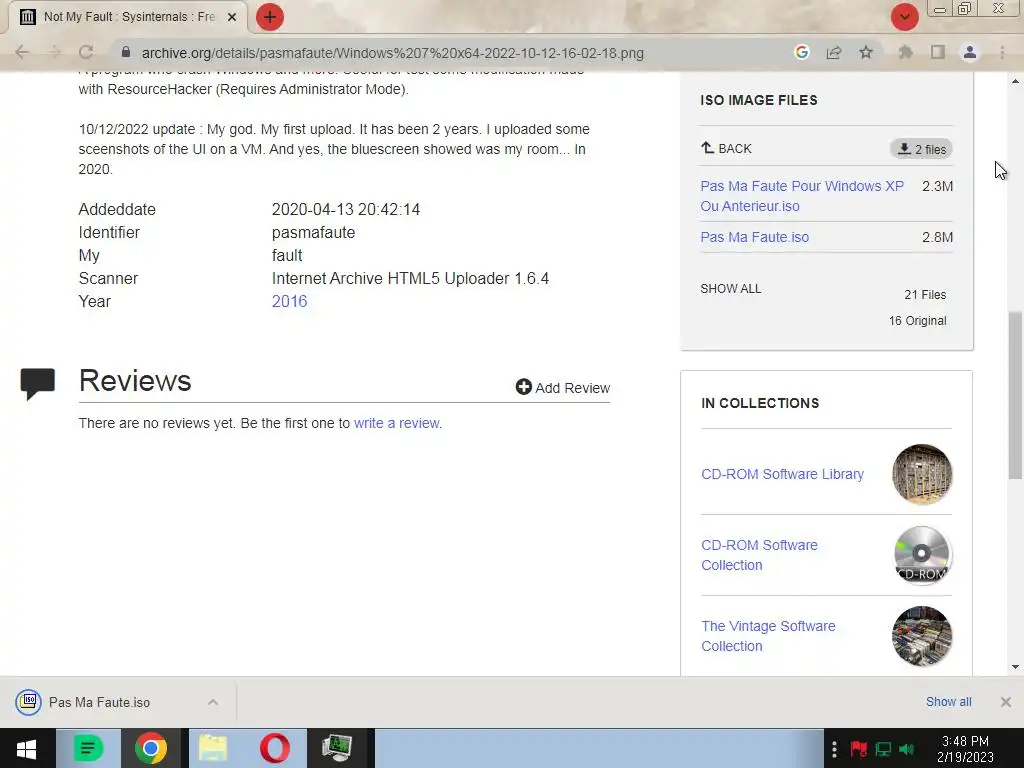Close the downloads bar
The height and width of the screenshot is (768, 1024).
point(1006,702)
